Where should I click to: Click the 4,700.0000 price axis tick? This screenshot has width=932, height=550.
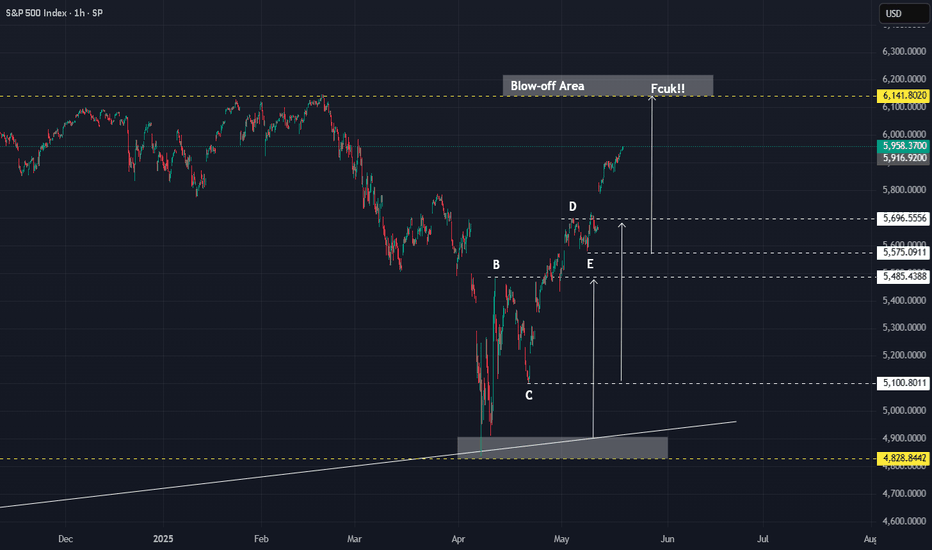[904, 493]
